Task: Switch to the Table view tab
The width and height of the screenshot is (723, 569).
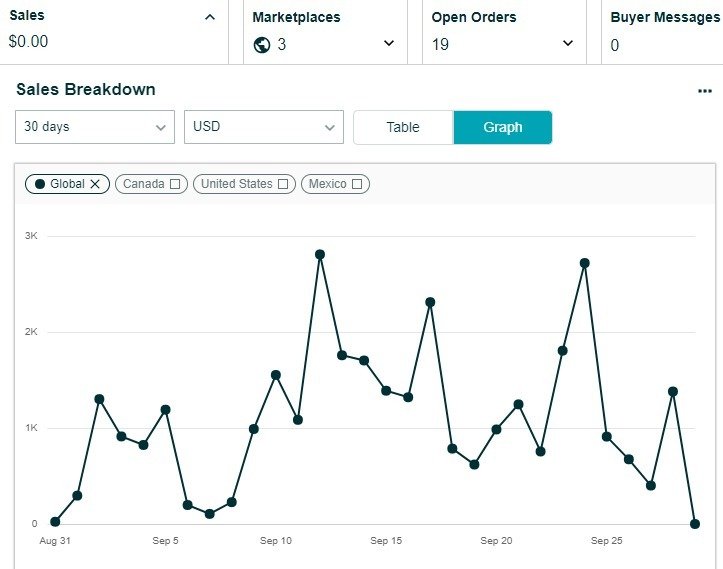Action: point(403,127)
